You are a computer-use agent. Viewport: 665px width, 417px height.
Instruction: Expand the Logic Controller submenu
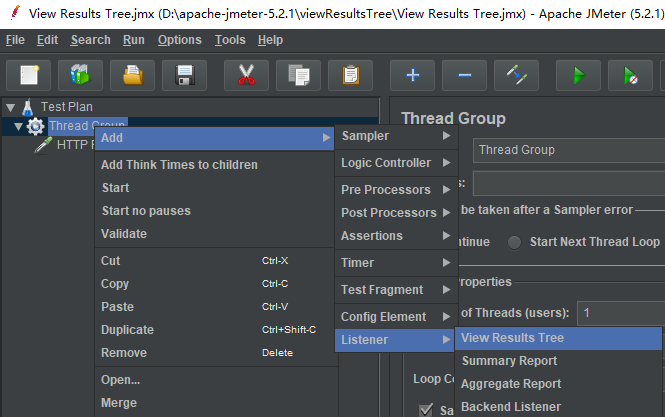[x=396, y=162]
